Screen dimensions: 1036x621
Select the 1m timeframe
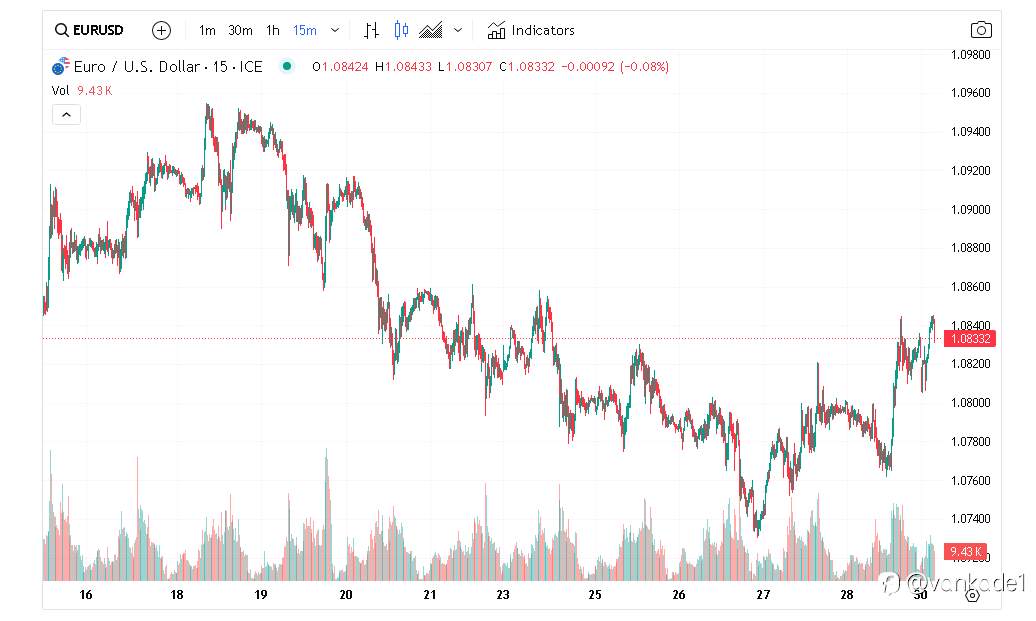(x=207, y=30)
